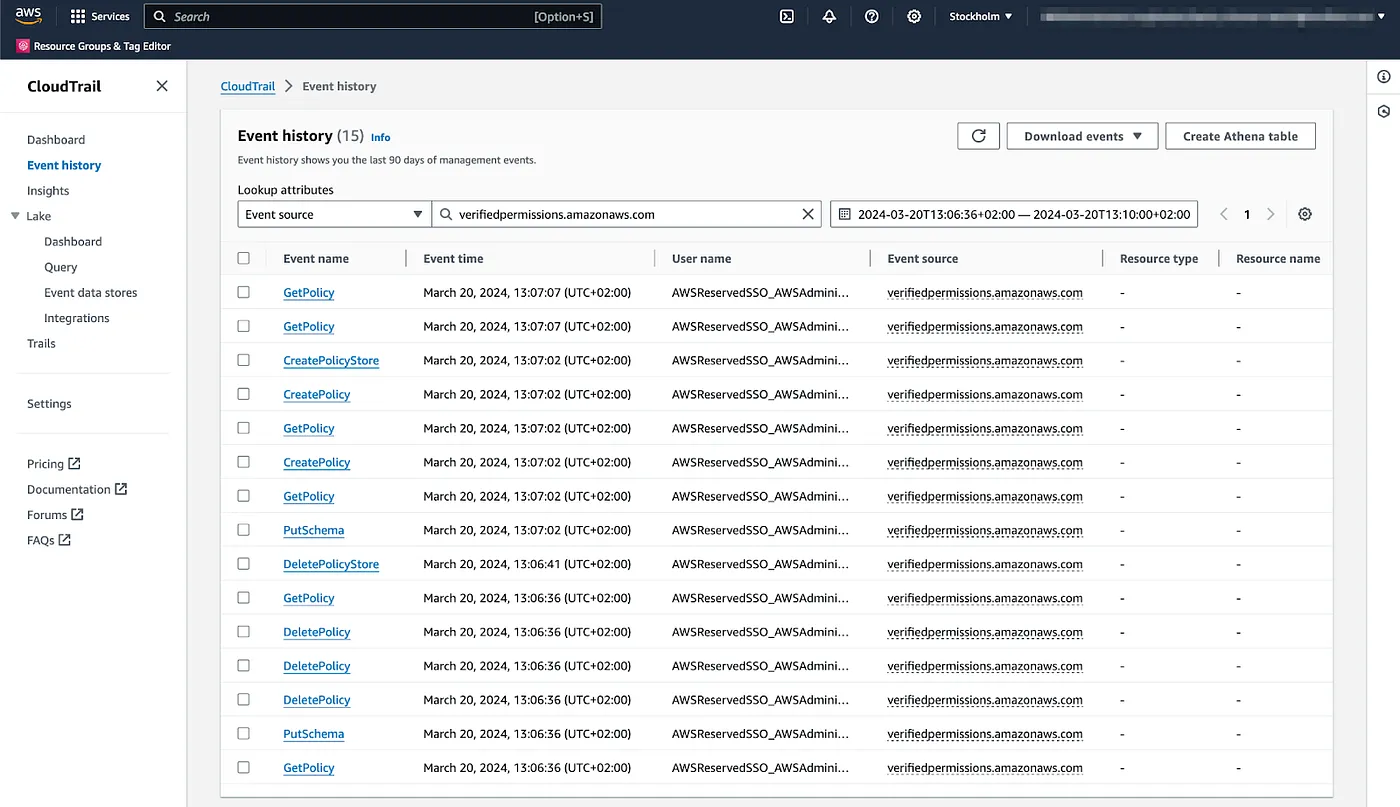Image resolution: width=1400 pixels, height=807 pixels.
Task: Check the first GetPolicy row checkbox
Action: click(244, 292)
